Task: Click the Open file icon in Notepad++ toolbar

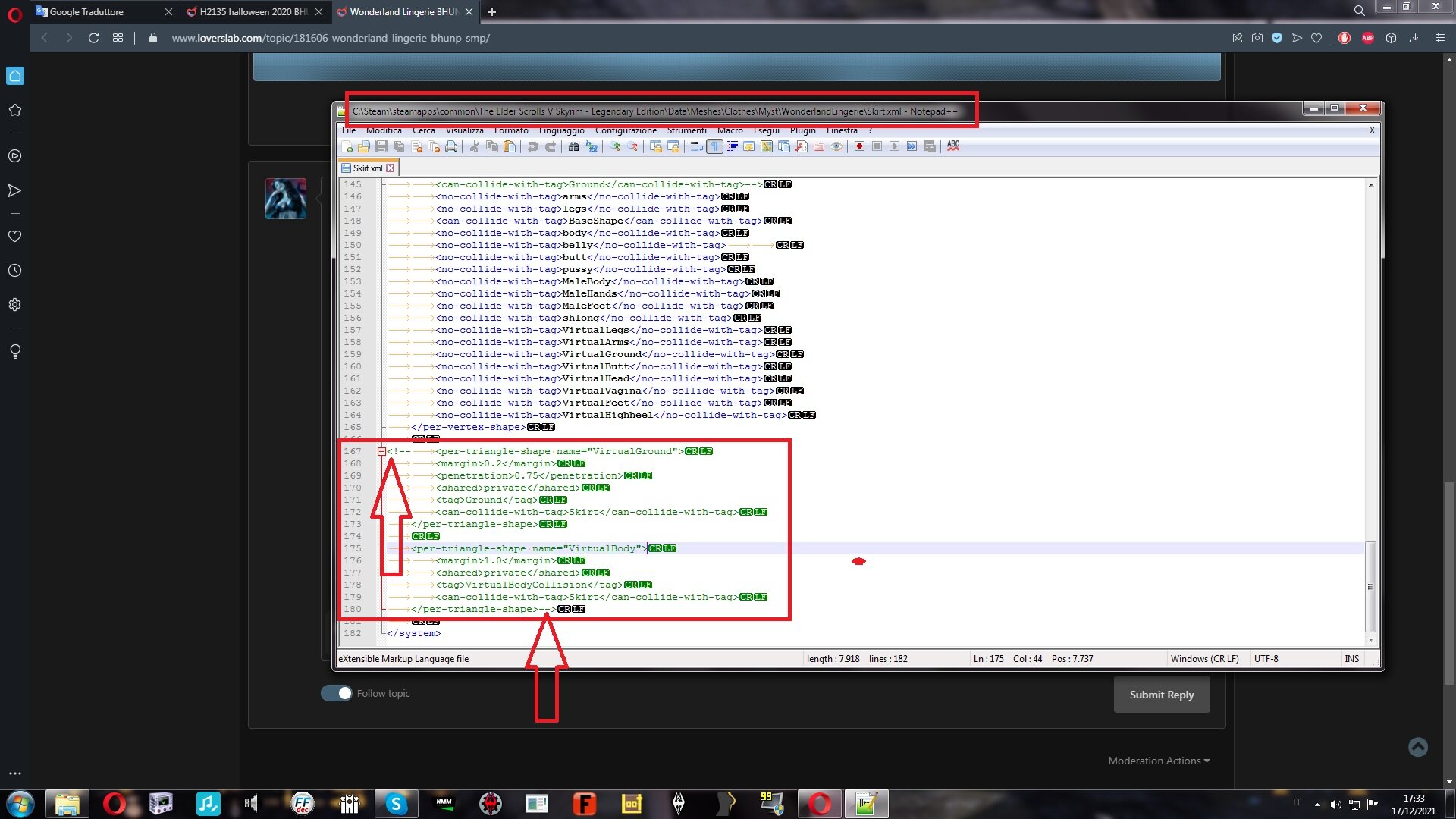Action: [364, 146]
